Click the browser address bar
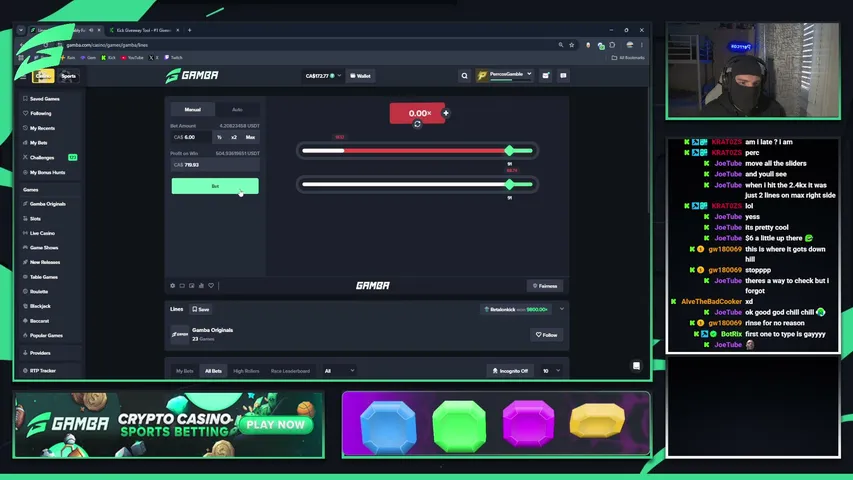The height and width of the screenshot is (480, 853). [305, 45]
